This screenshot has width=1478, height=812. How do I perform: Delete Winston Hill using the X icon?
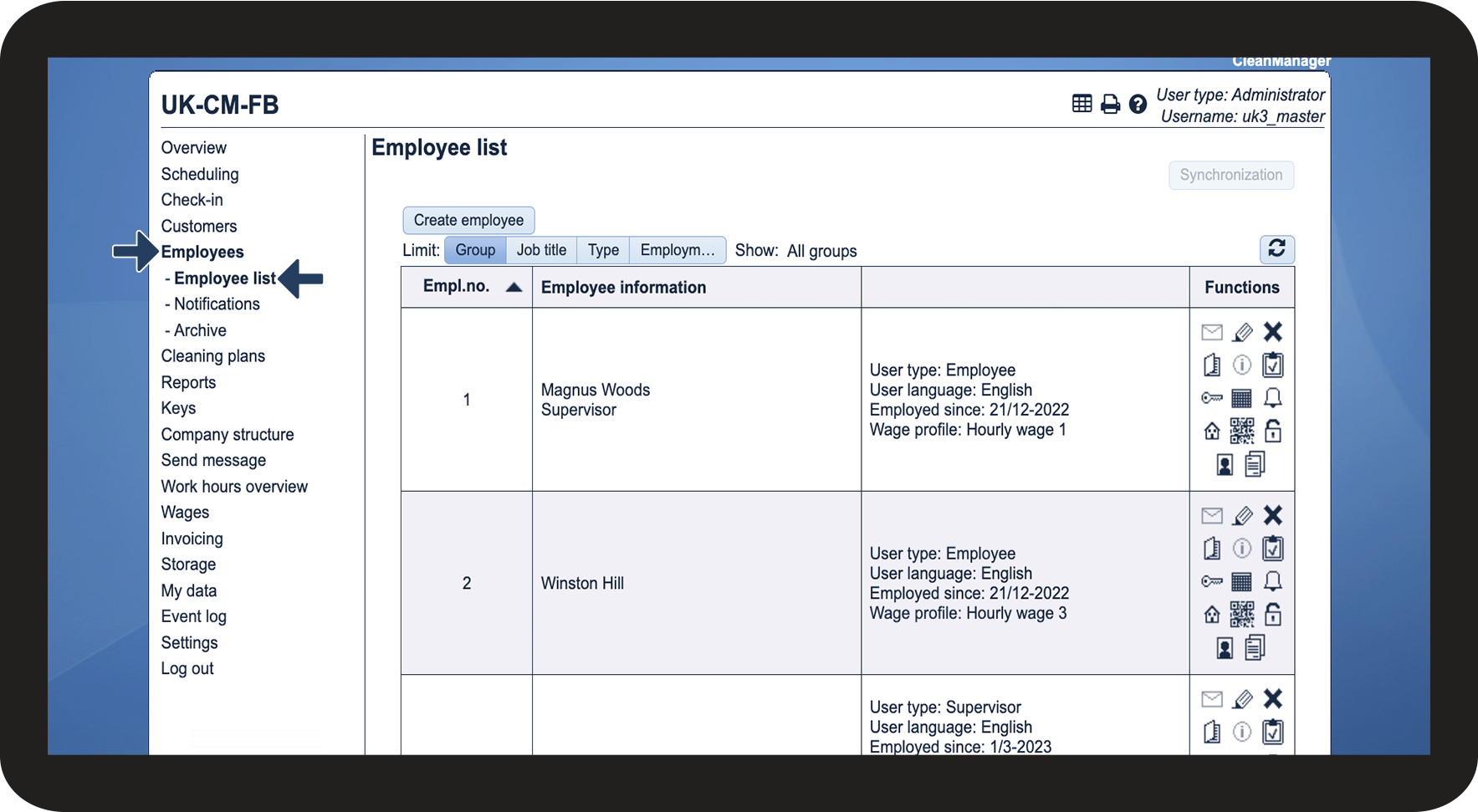pyautogui.click(x=1272, y=515)
